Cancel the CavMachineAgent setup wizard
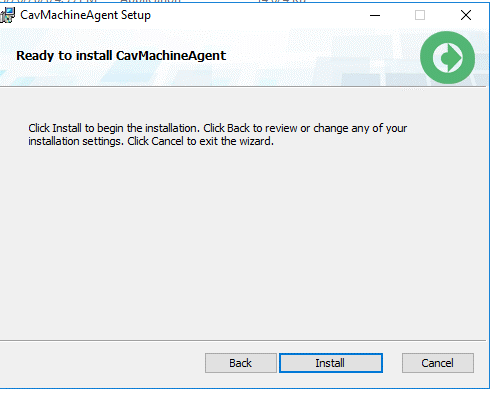This screenshot has width=496, height=395. coord(438,363)
